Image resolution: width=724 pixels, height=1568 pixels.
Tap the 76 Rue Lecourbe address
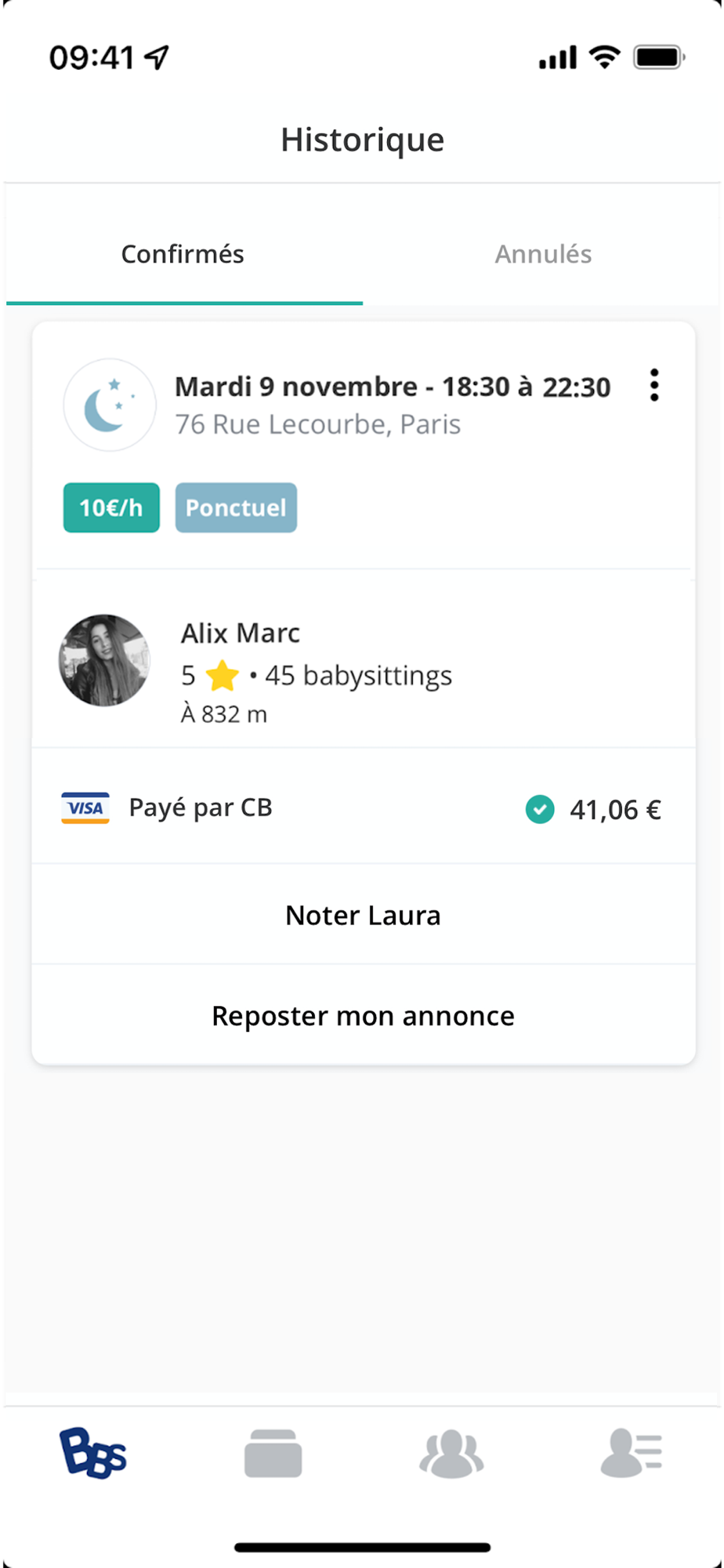tap(317, 424)
